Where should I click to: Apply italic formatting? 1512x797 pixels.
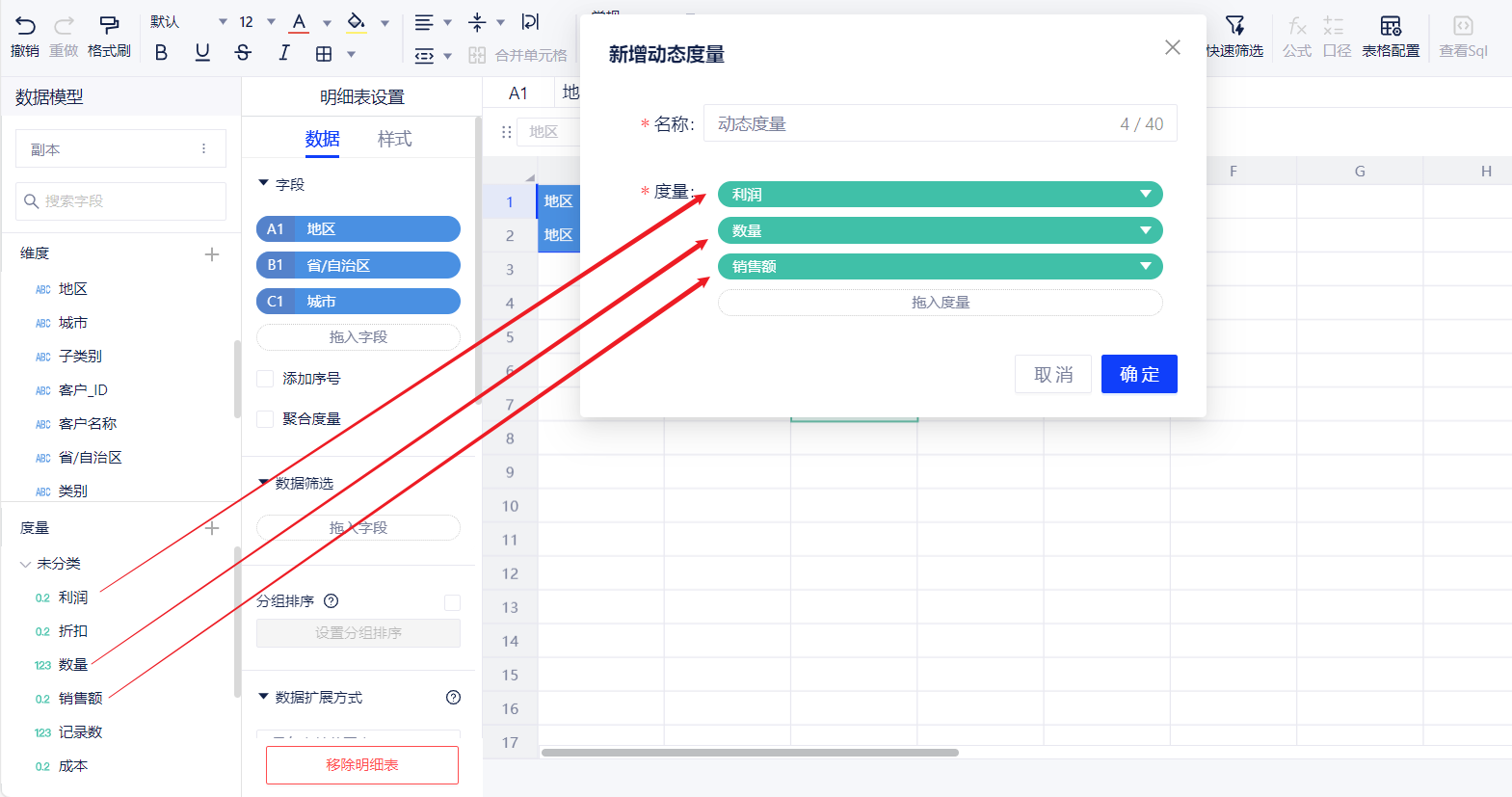pos(283,53)
